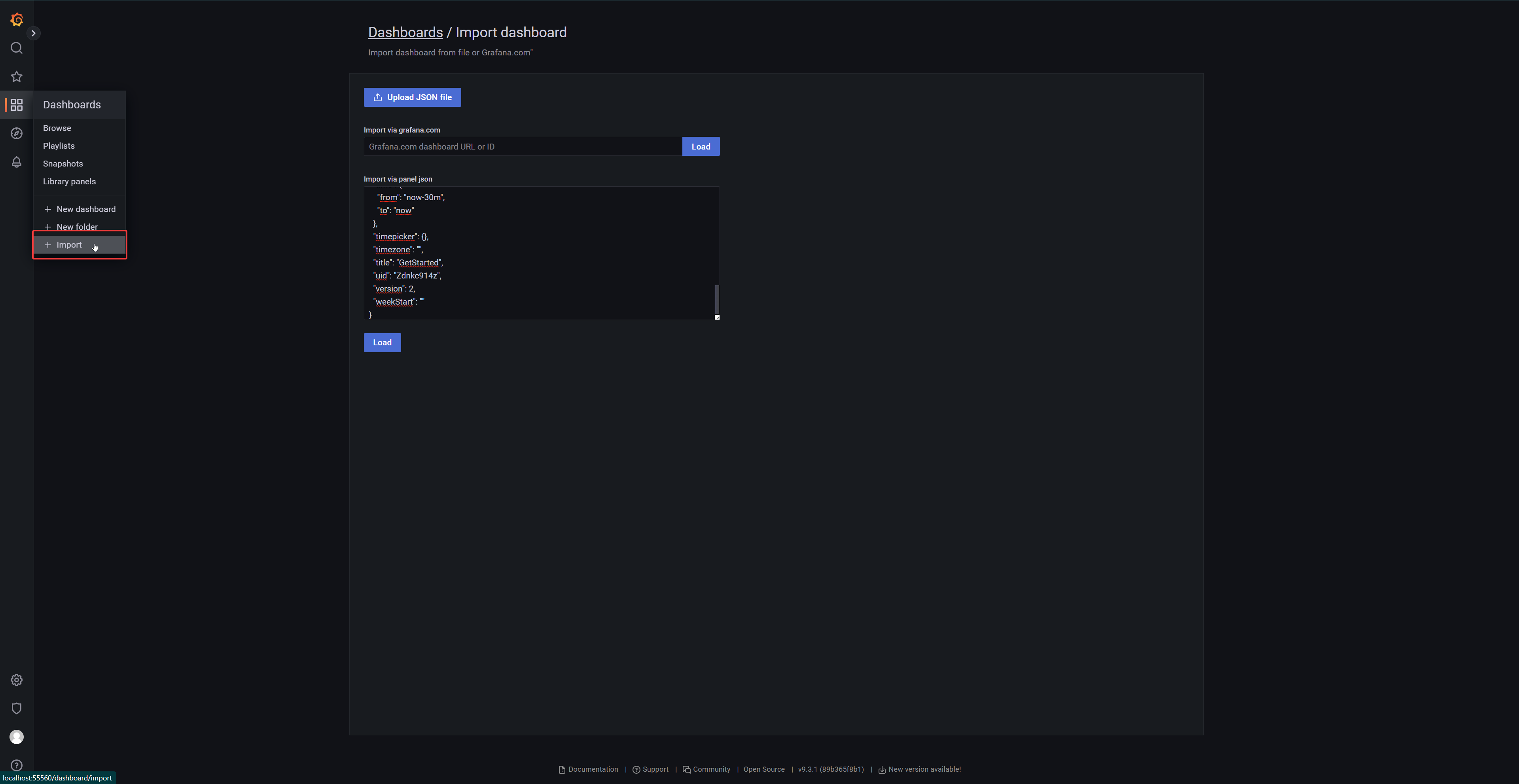Click the Import via panel json label
1519x784 pixels.
point(398,179)
